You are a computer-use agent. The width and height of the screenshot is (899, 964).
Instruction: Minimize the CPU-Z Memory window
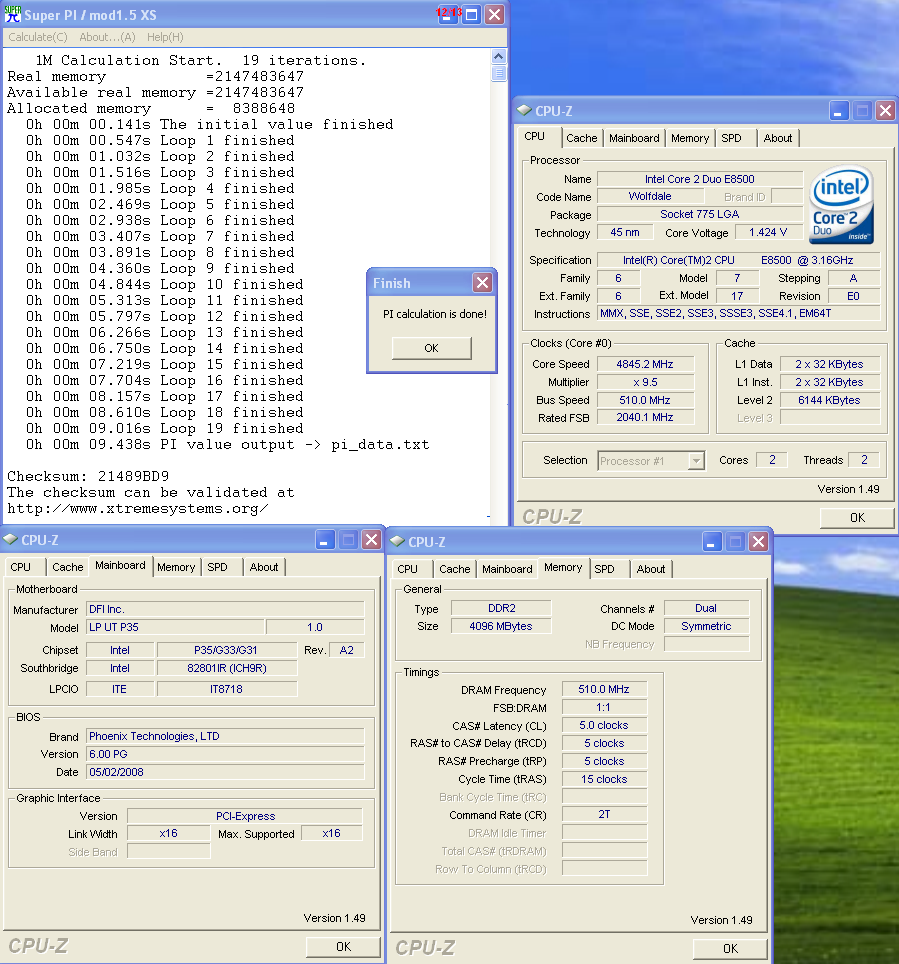[x=712, y=542]
